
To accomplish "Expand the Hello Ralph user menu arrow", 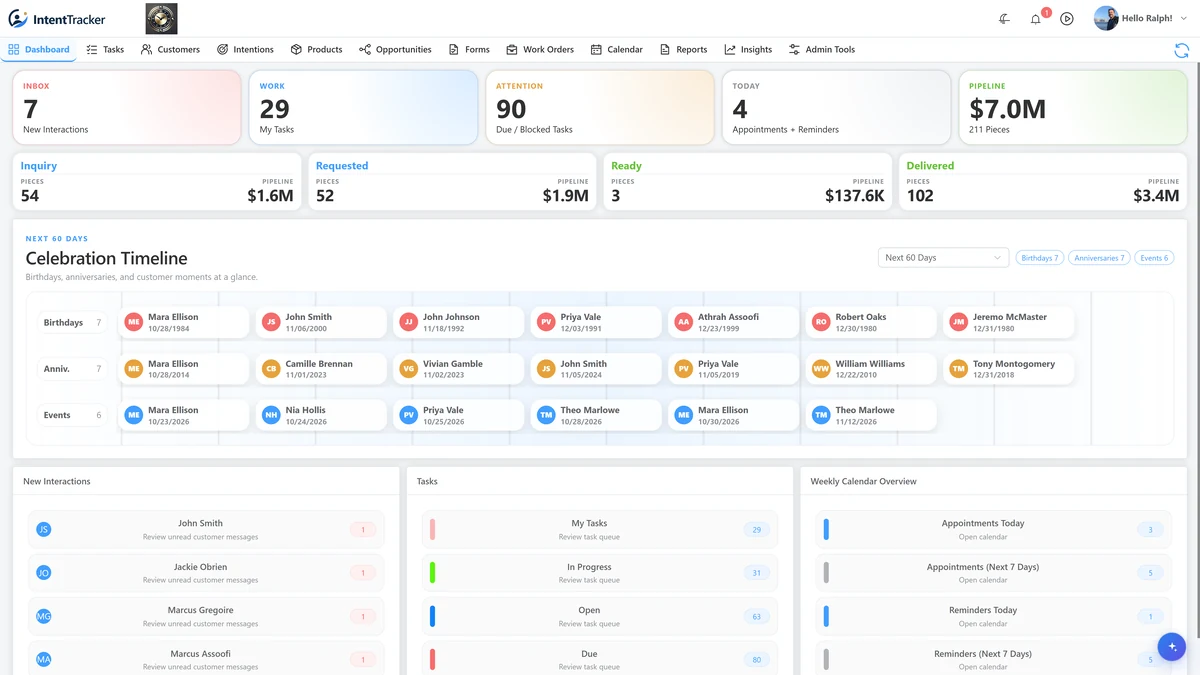I will [1184, 19].
